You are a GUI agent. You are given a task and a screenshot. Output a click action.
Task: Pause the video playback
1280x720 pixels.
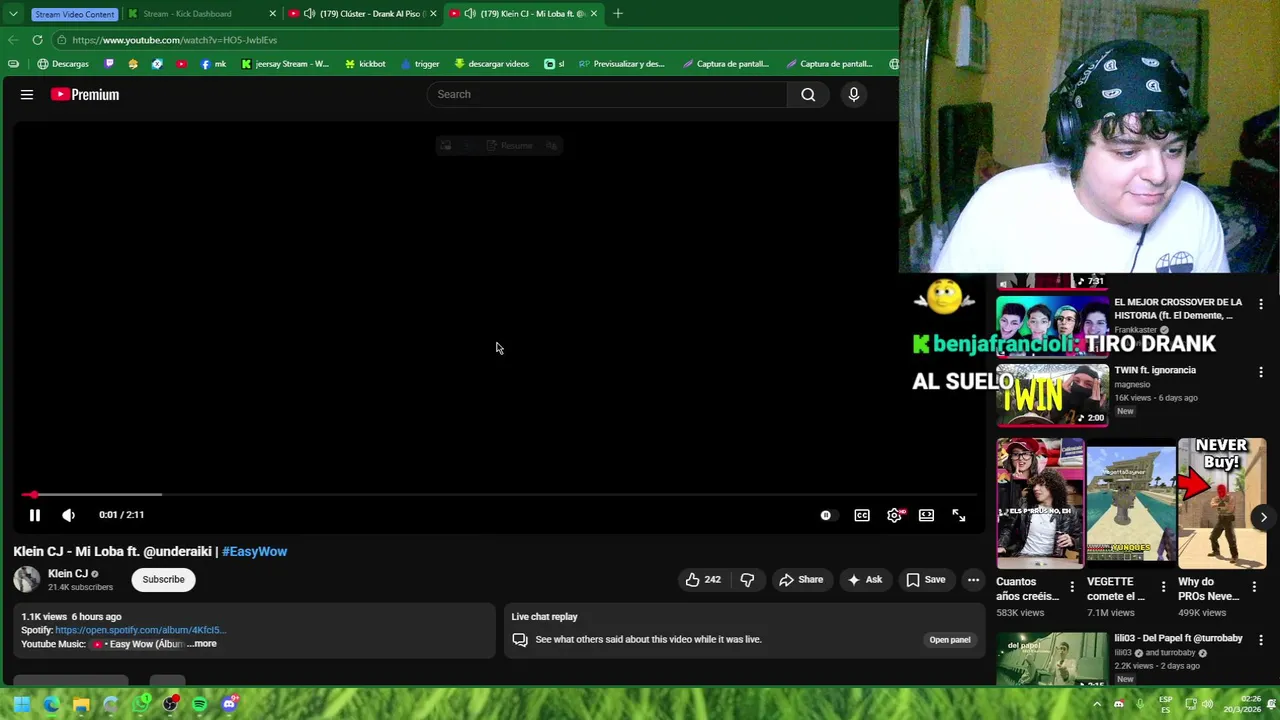pyautogui.click(x=35, y=515)
